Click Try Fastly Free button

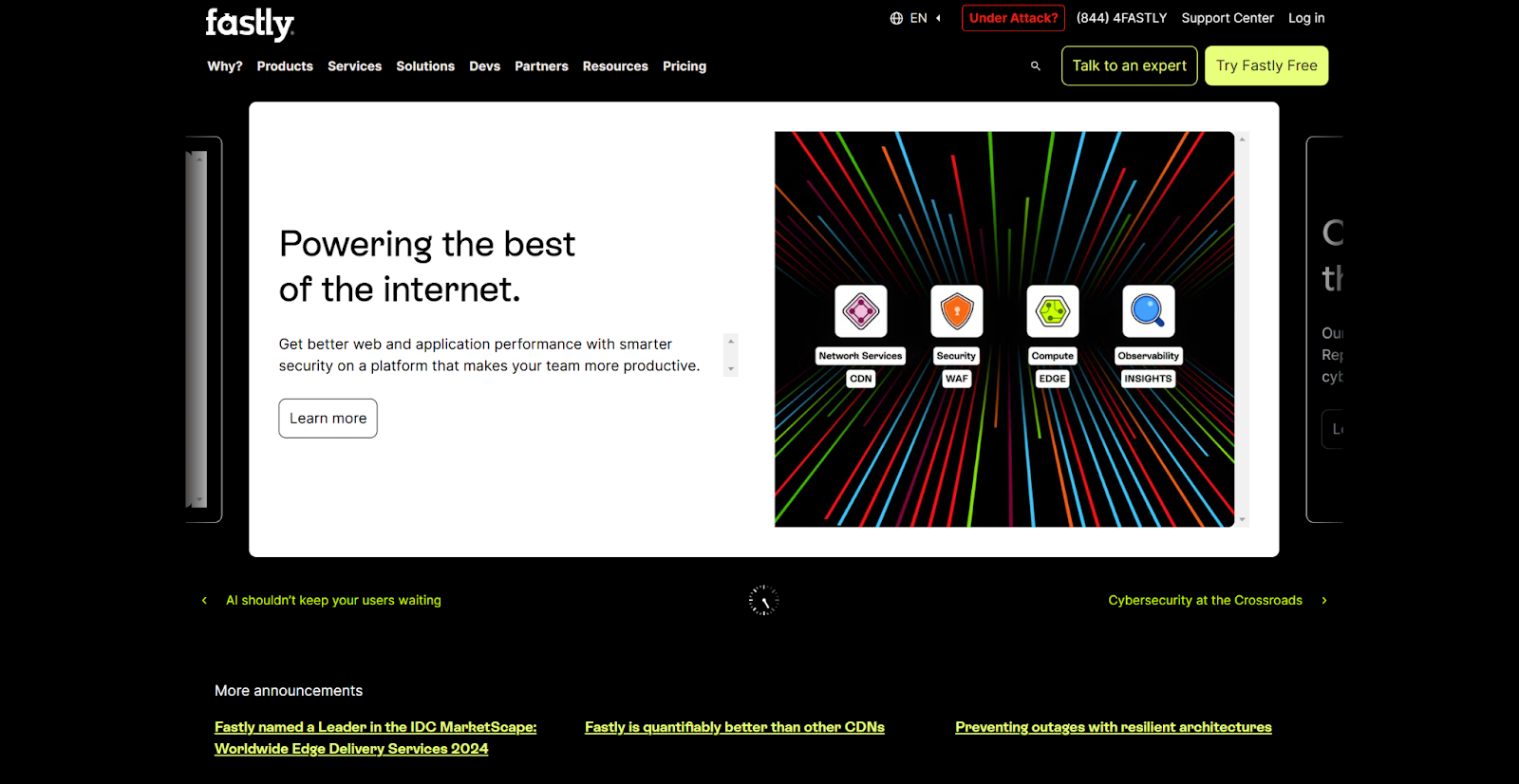coord(1266,65)
